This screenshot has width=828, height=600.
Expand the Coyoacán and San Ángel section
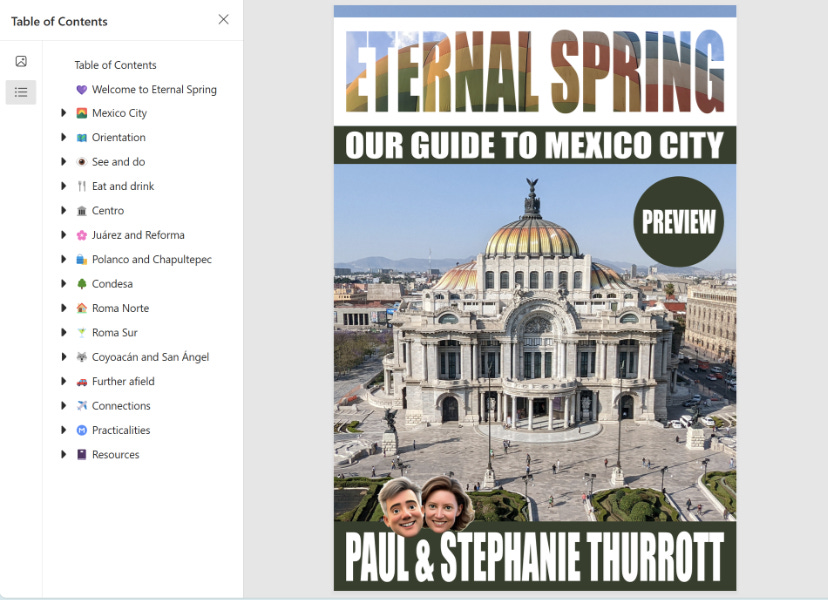click(x=63, y=357)
